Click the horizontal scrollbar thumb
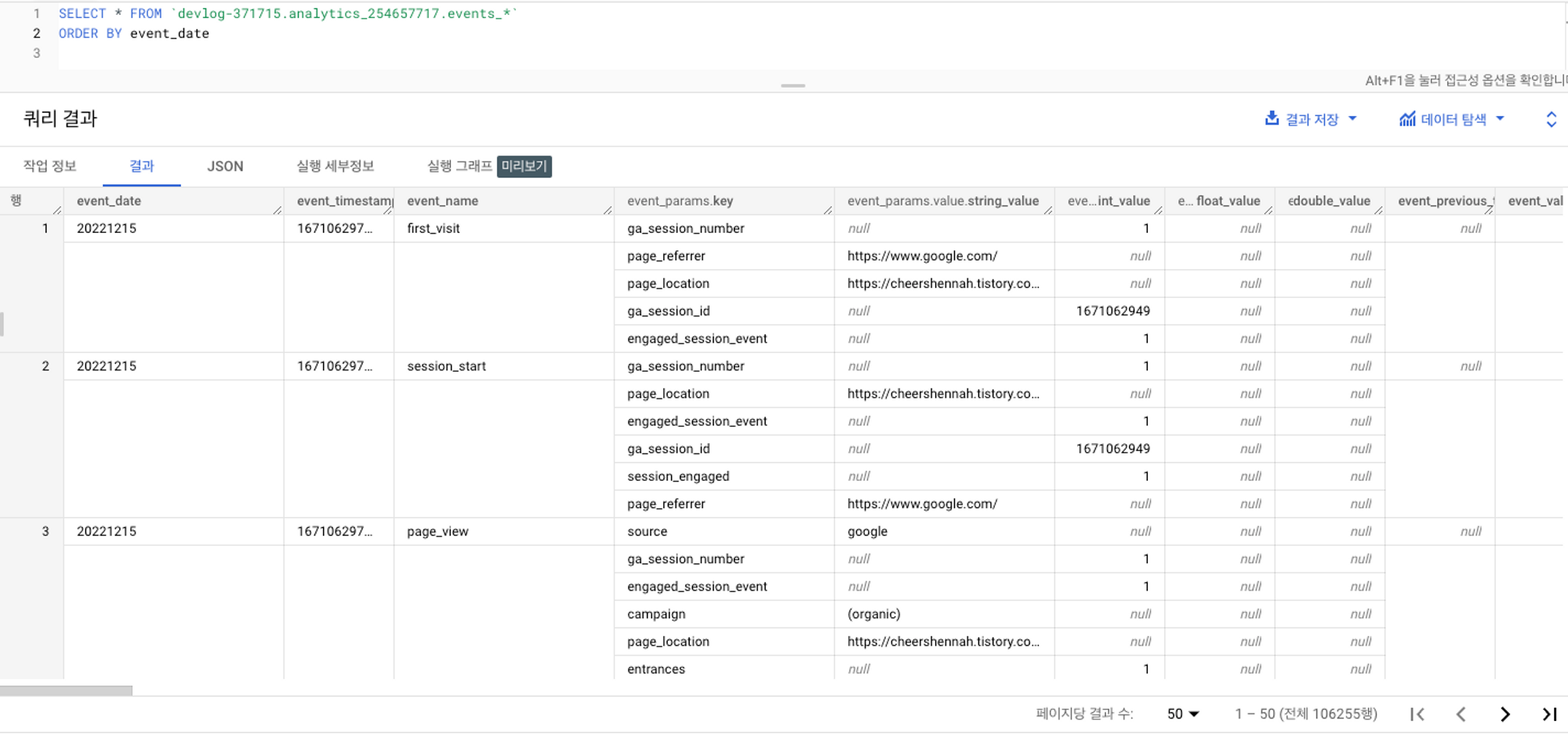 pos(66,691)
